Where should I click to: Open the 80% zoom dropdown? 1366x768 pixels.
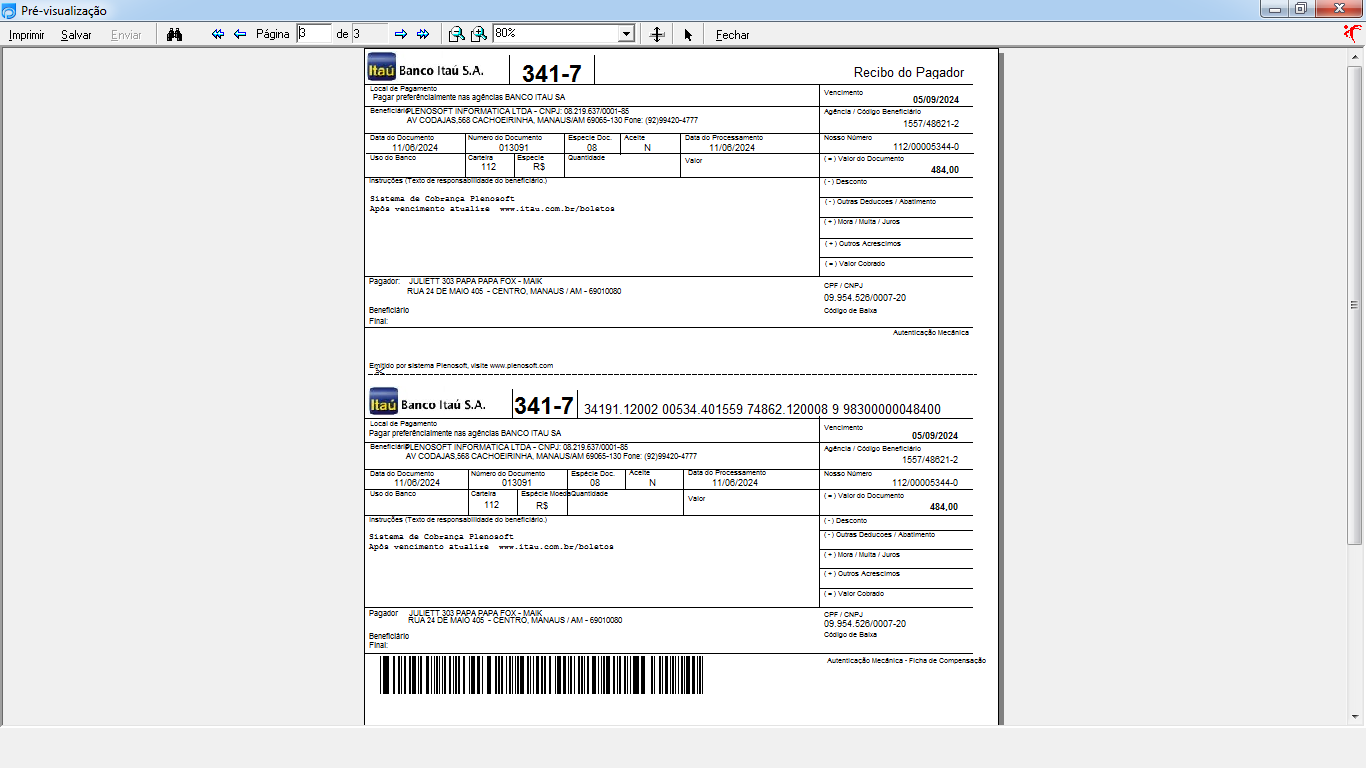627,34
